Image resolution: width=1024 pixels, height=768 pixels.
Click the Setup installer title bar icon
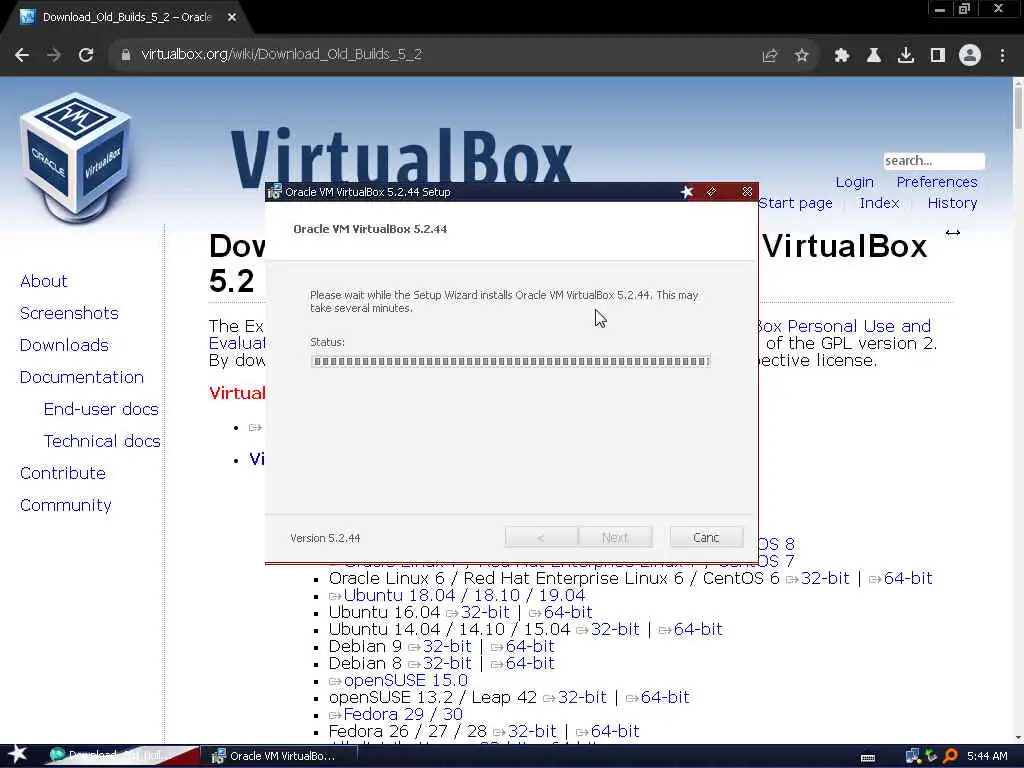click(x=274, y=192)
